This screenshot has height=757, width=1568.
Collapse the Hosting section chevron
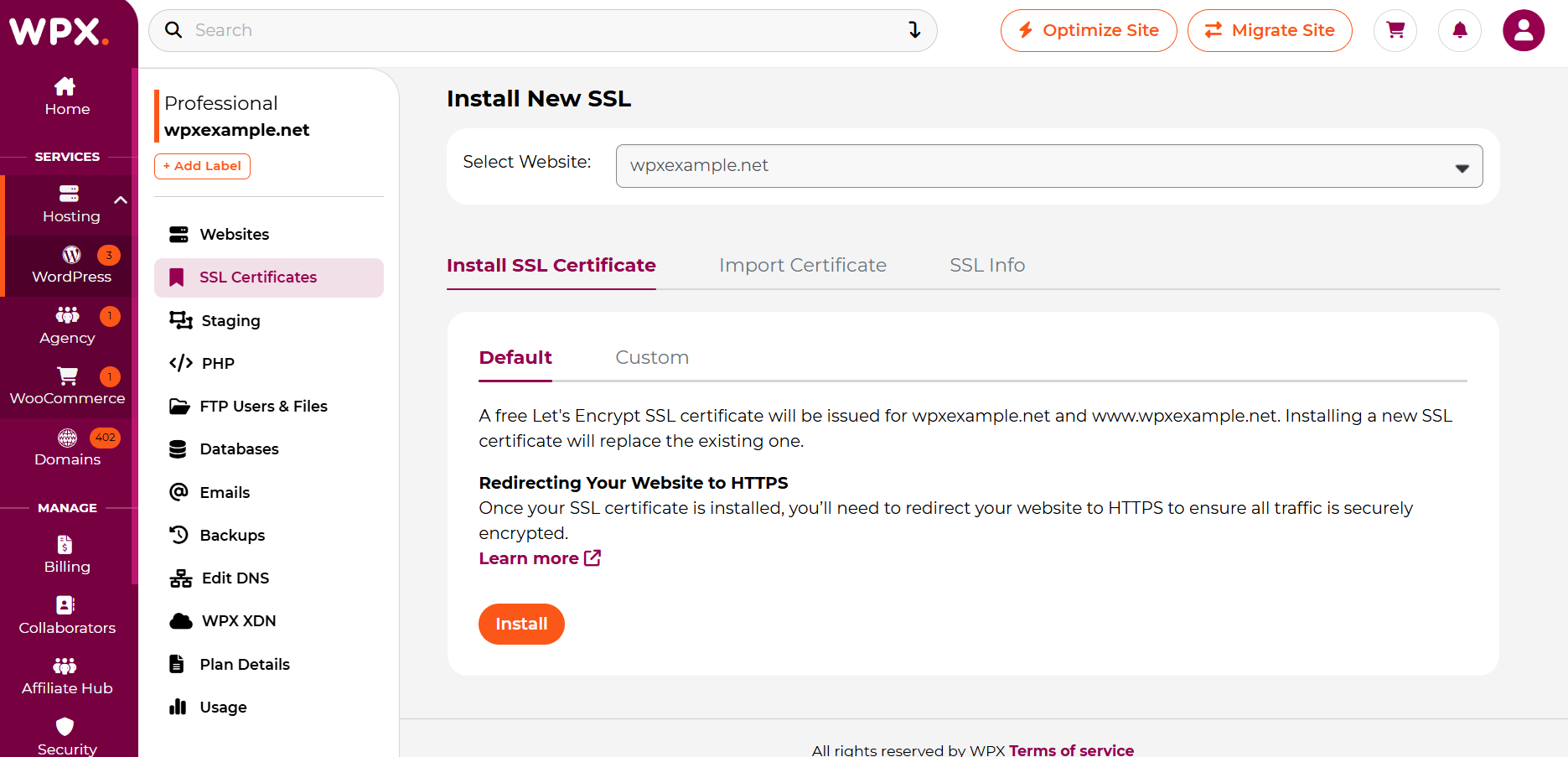pyautogui.click(x=121, y=200)
